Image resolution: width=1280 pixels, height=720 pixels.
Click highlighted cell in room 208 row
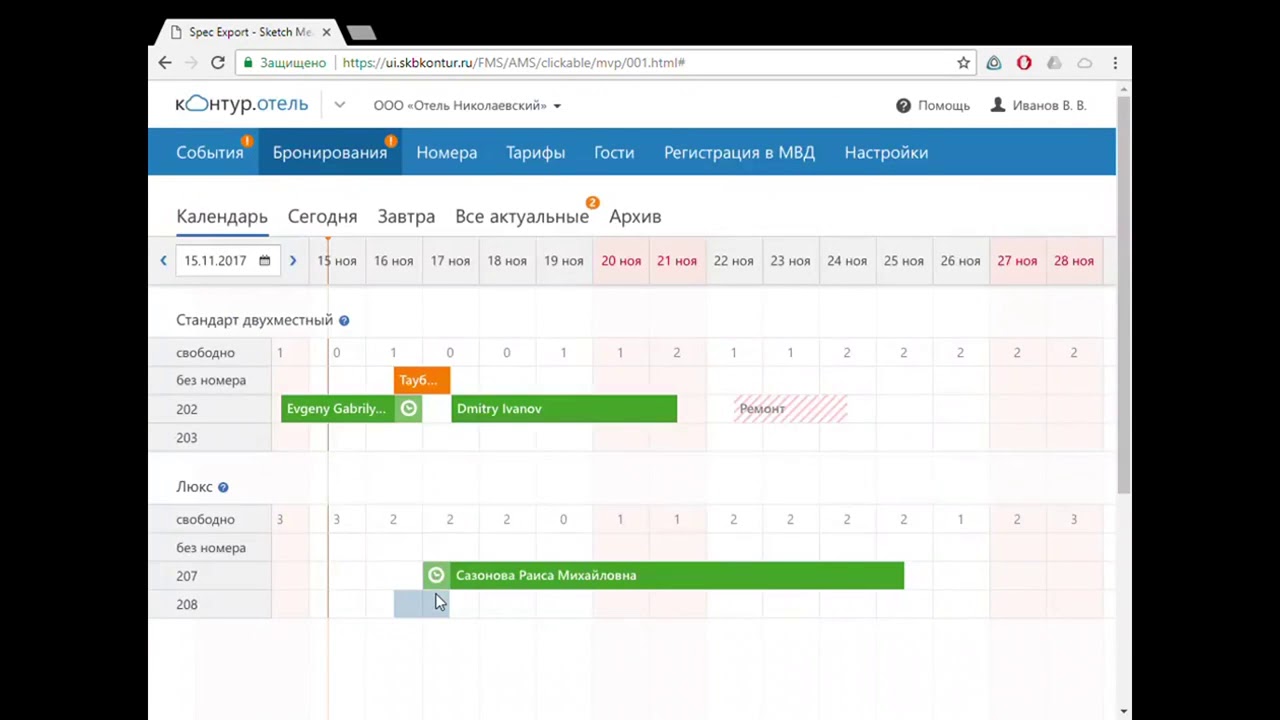point(421,604)
